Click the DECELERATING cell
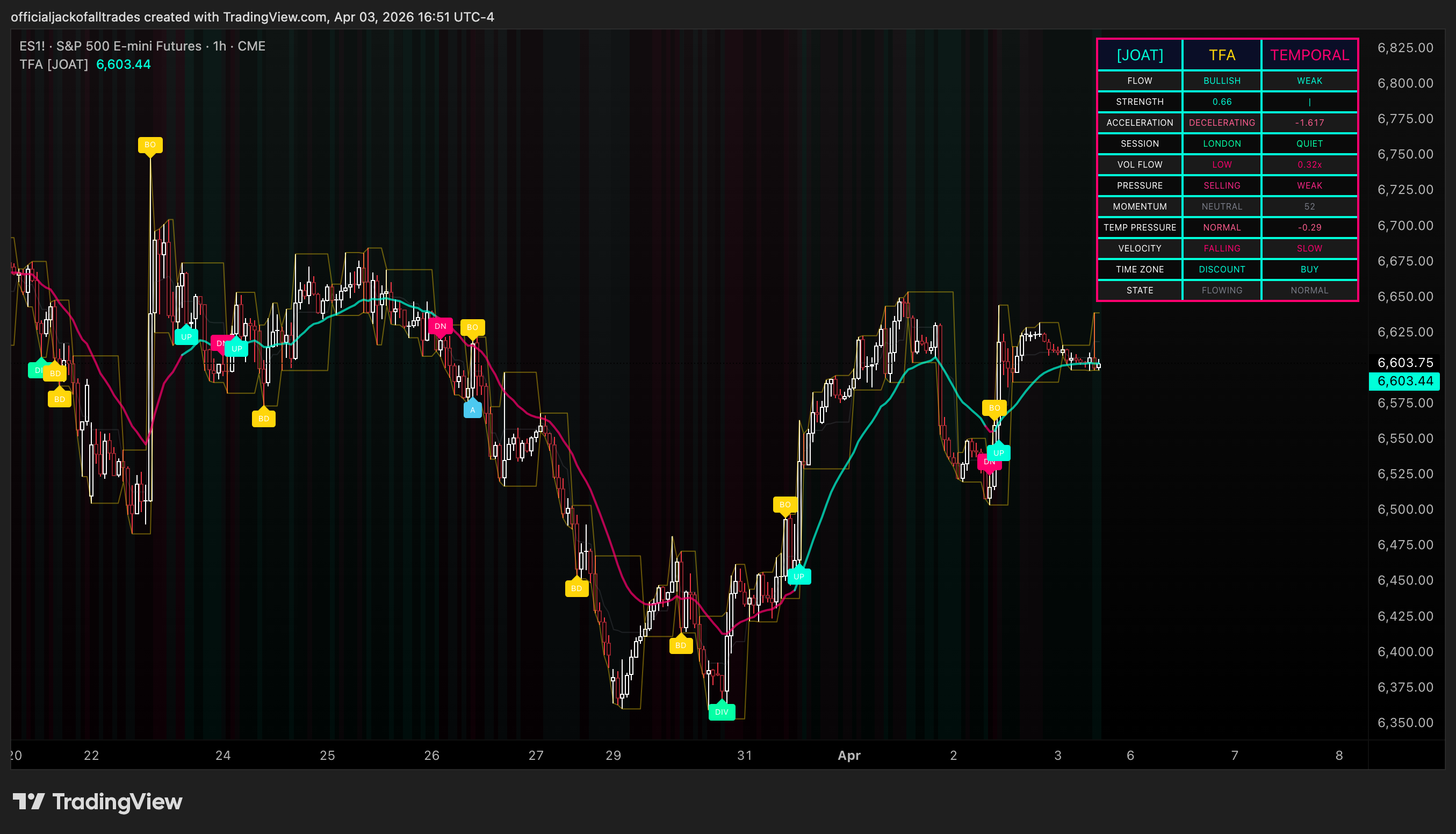 [1222, 123]
